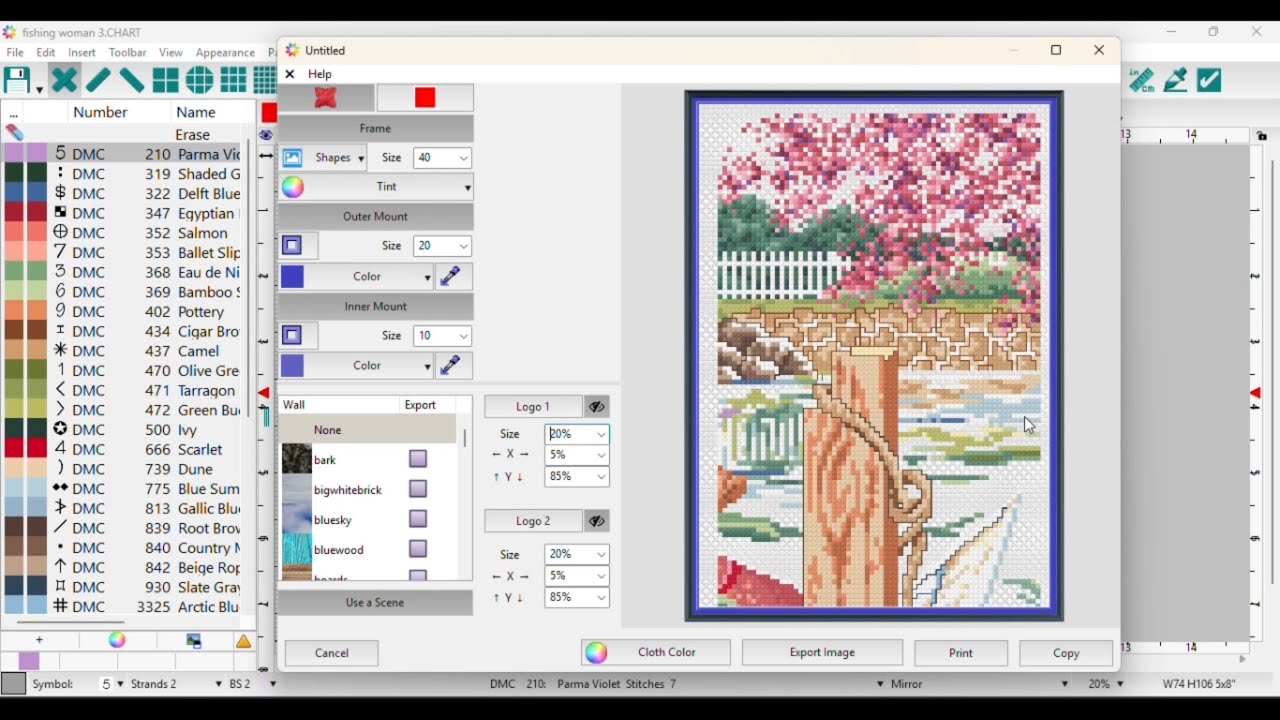Click the Outer Mount blue color swatch
Image resolution: width=1280 pixels, height=720 pixels.
292,276
